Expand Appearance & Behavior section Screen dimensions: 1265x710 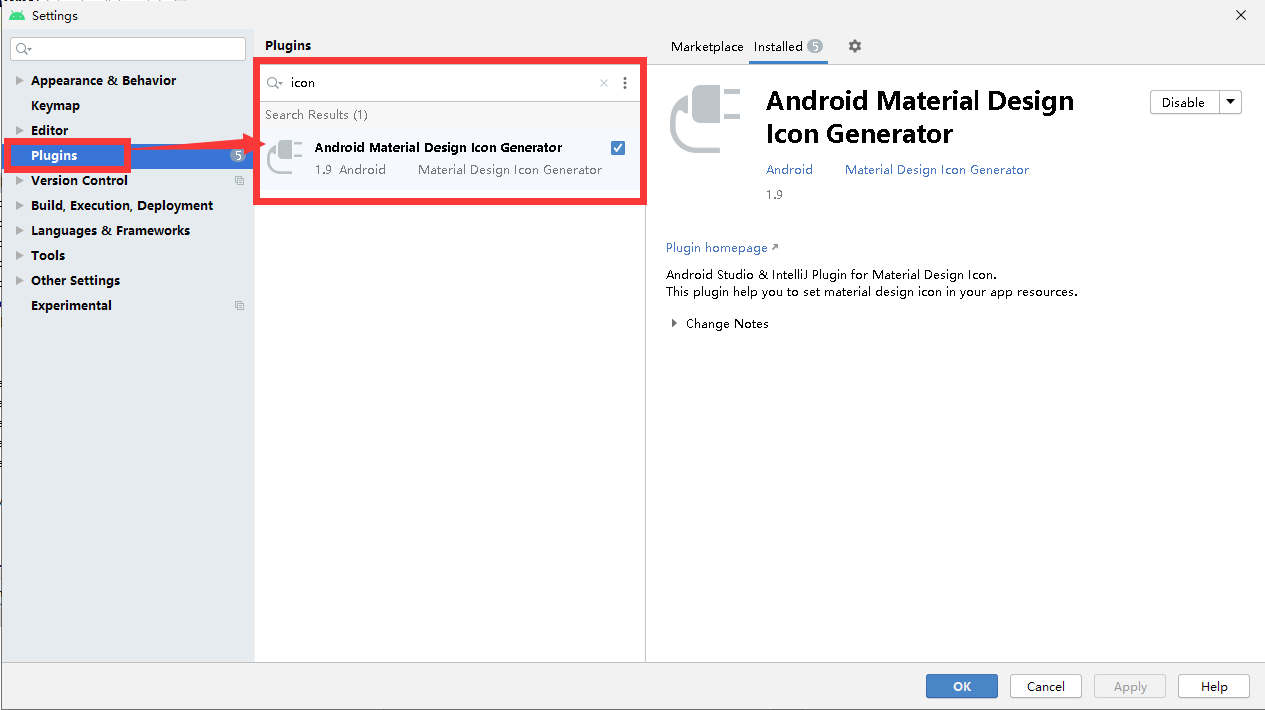[x=19, y=81]
